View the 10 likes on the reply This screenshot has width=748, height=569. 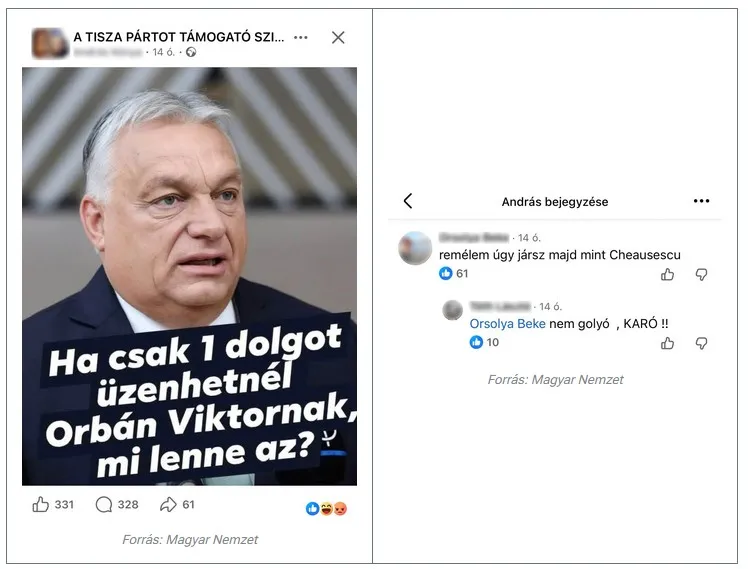tap(484, 342)
